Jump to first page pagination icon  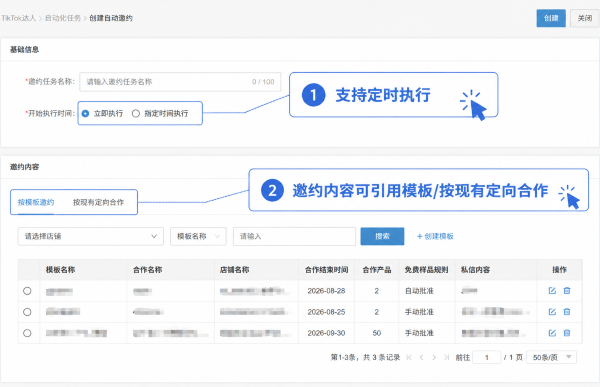click(x=409, y=358)
